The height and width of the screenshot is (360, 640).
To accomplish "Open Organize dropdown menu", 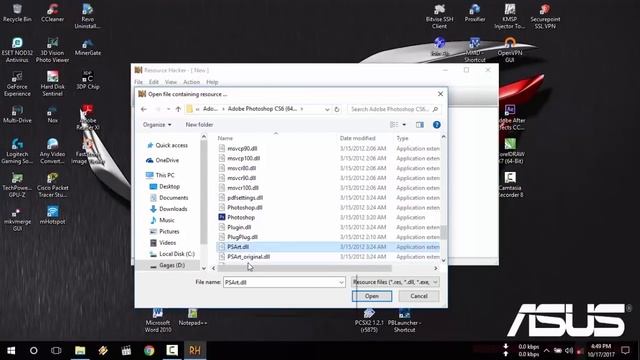I will (x=157, y=124).
